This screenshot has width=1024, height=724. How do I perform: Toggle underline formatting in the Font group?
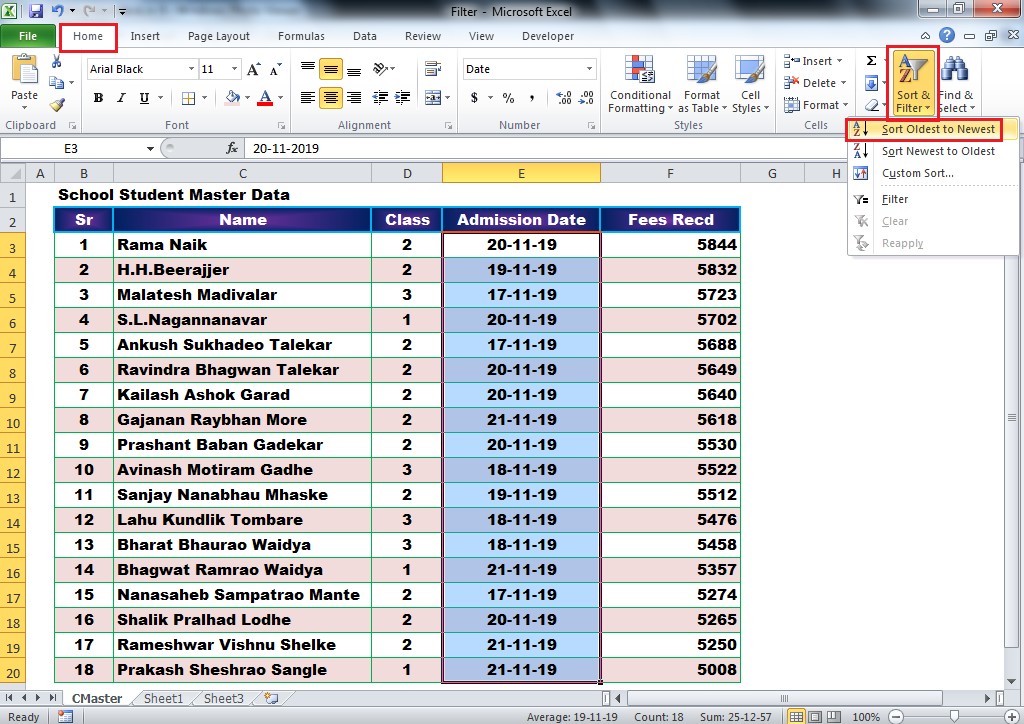point(143,96)
